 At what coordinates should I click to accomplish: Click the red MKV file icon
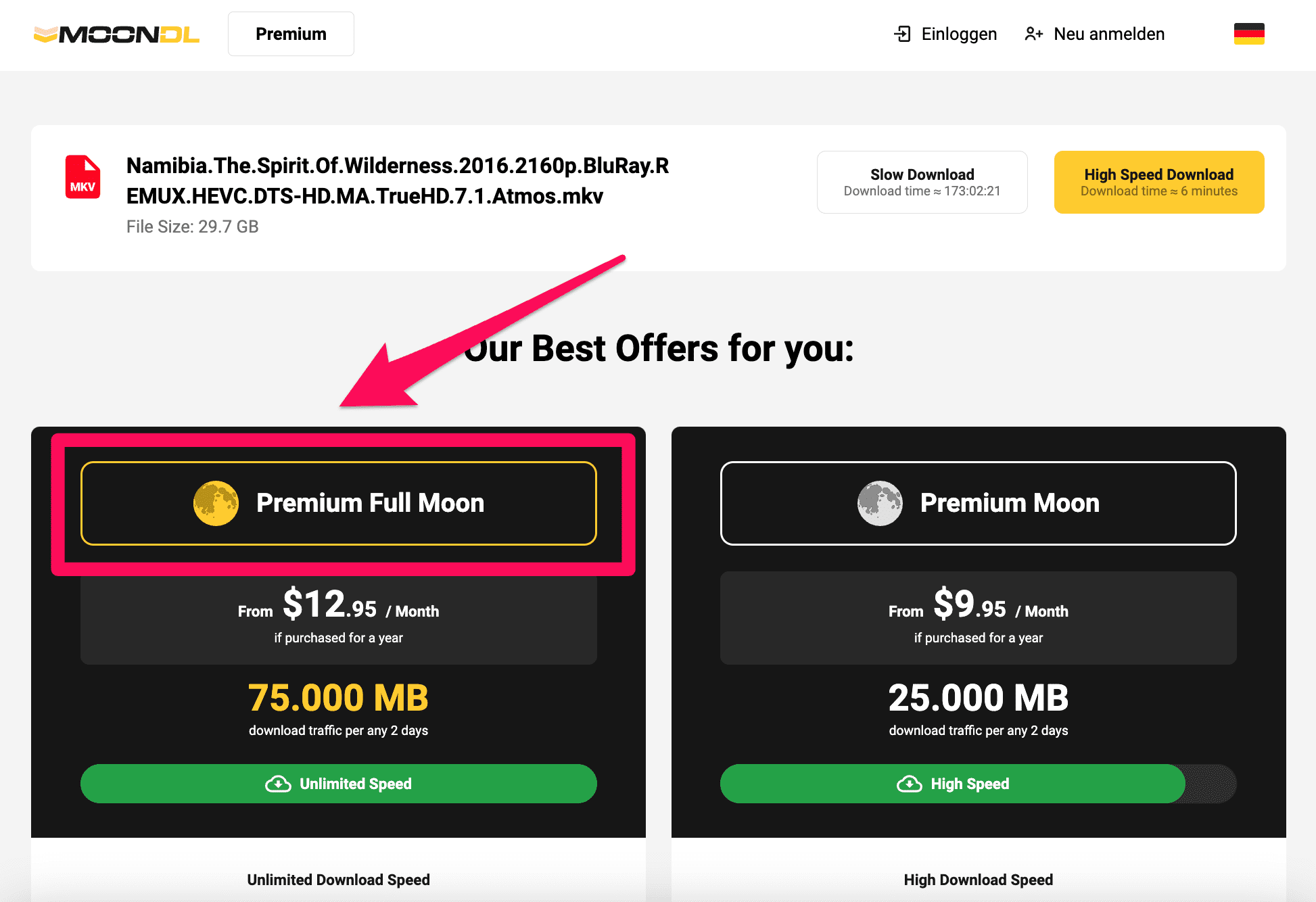pos(83,177)
